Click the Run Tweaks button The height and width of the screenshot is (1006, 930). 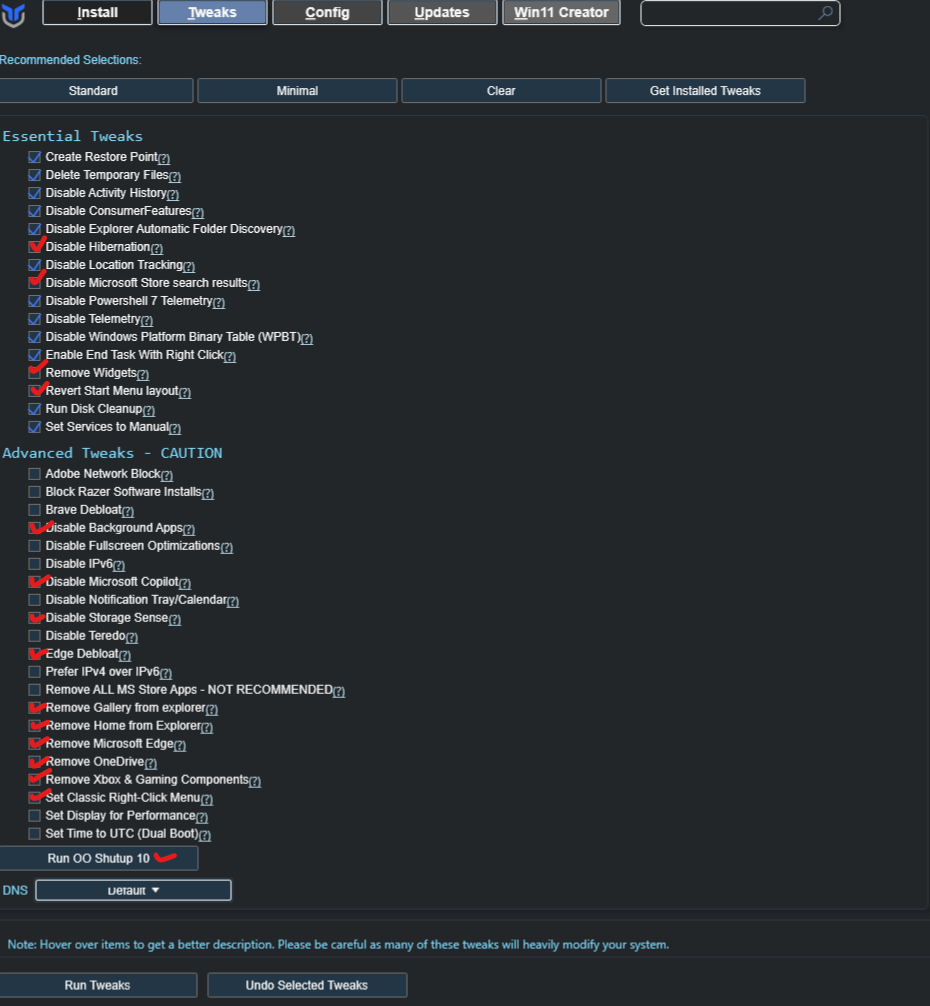coord(97,985)
